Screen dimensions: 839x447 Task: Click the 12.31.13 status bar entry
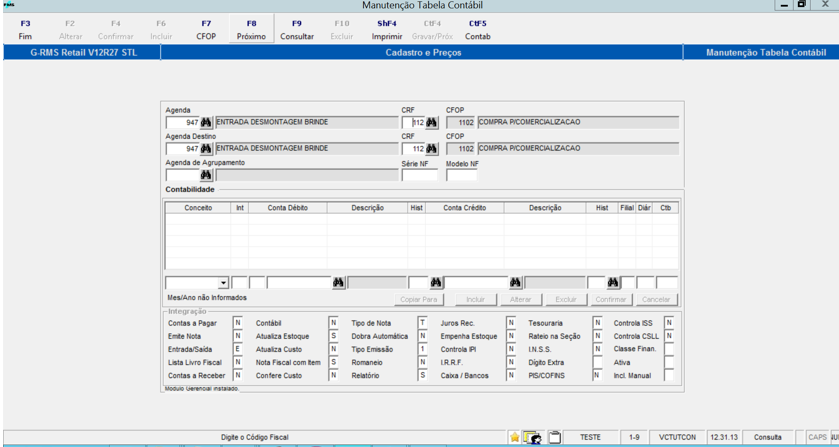coord(724,437)
